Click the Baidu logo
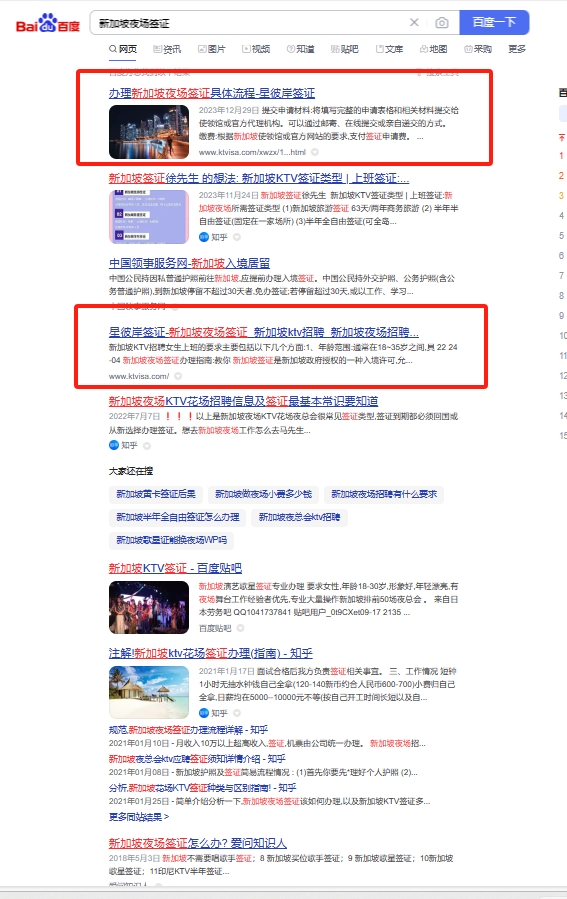The width and height of the screenshot is (567, 899). click(48, 24)
